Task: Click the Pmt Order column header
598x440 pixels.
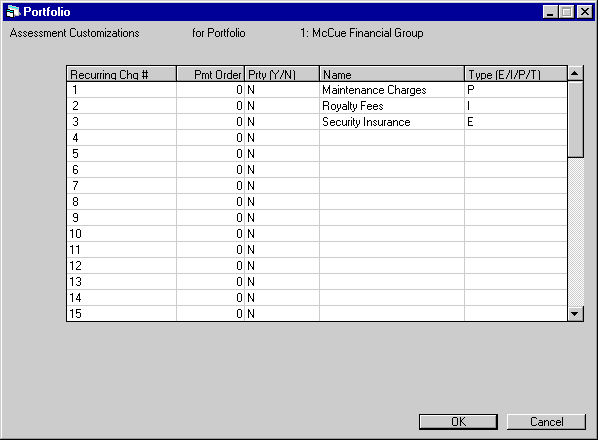Action: tap(211, 74)
